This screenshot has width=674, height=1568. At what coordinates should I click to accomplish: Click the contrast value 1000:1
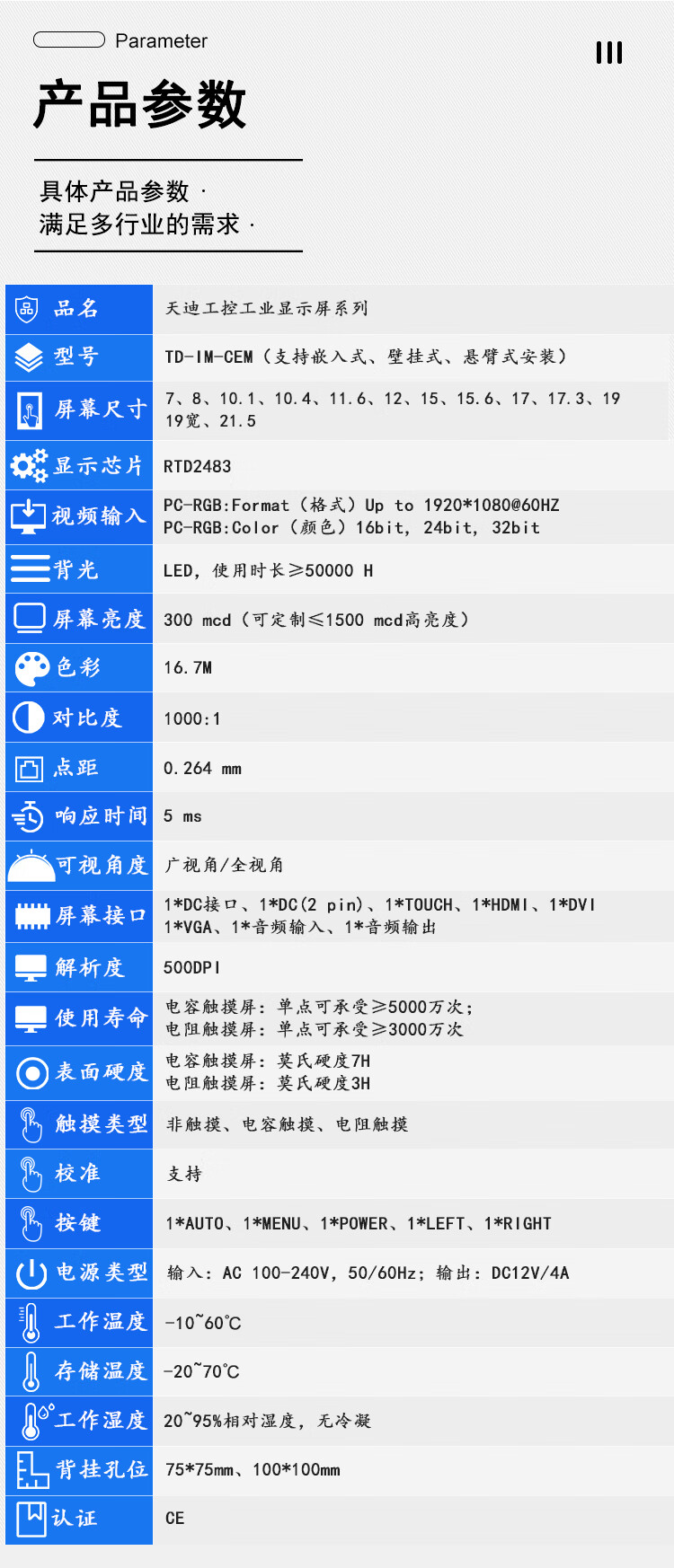pyautogui.click(x=191, y=718)
